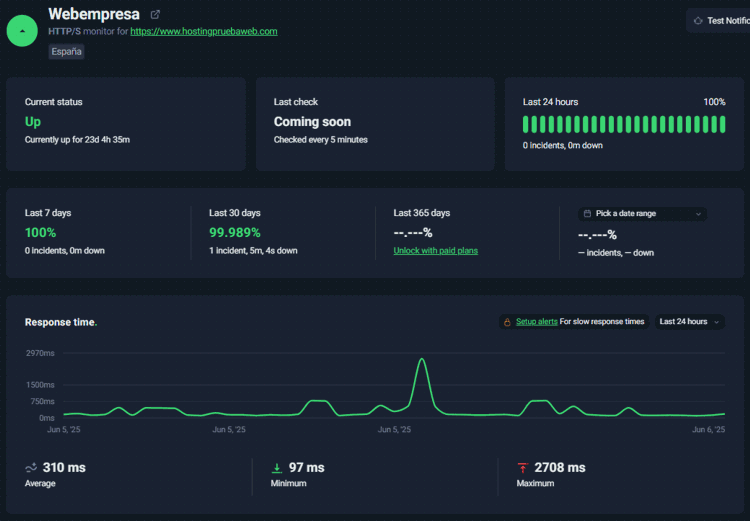
Task: Click the 97 ms minimum value
Action: [307, 467]
